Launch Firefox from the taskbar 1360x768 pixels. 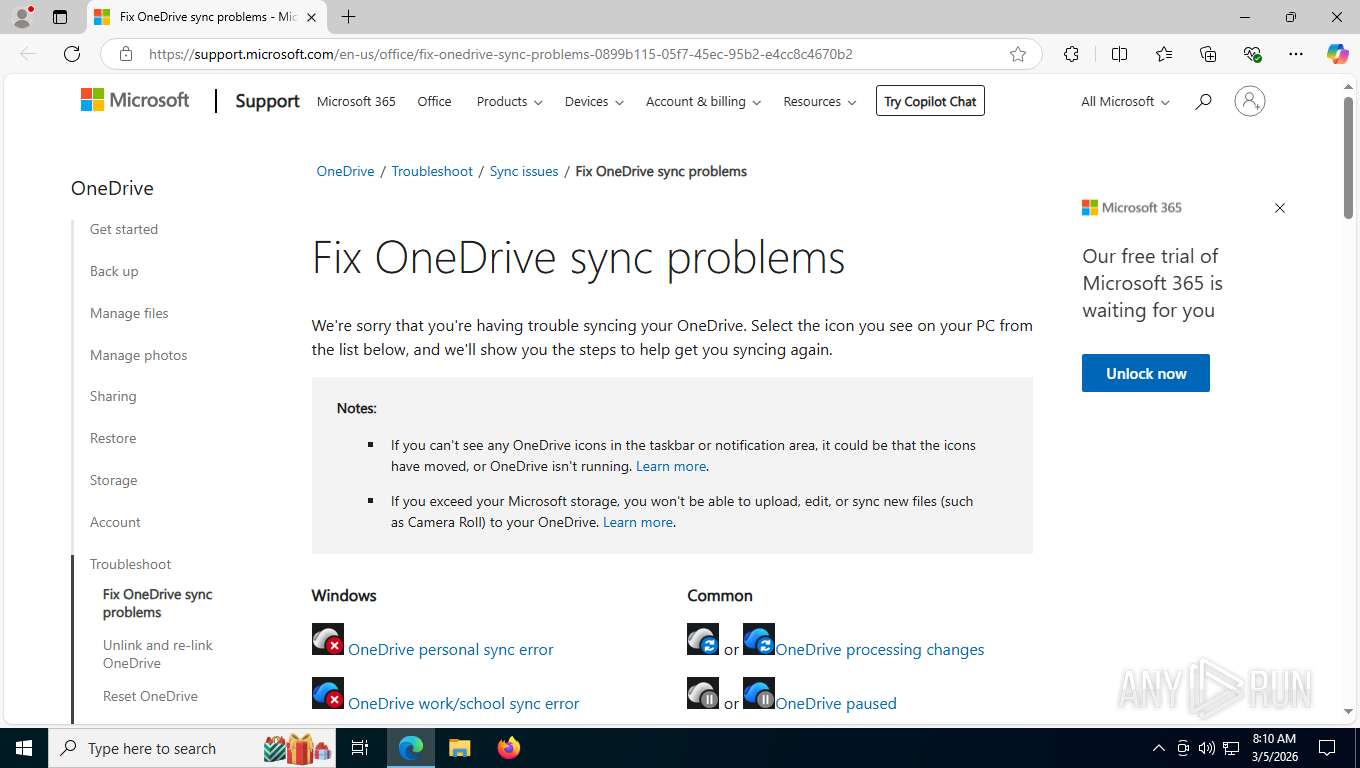click(509, 748)
